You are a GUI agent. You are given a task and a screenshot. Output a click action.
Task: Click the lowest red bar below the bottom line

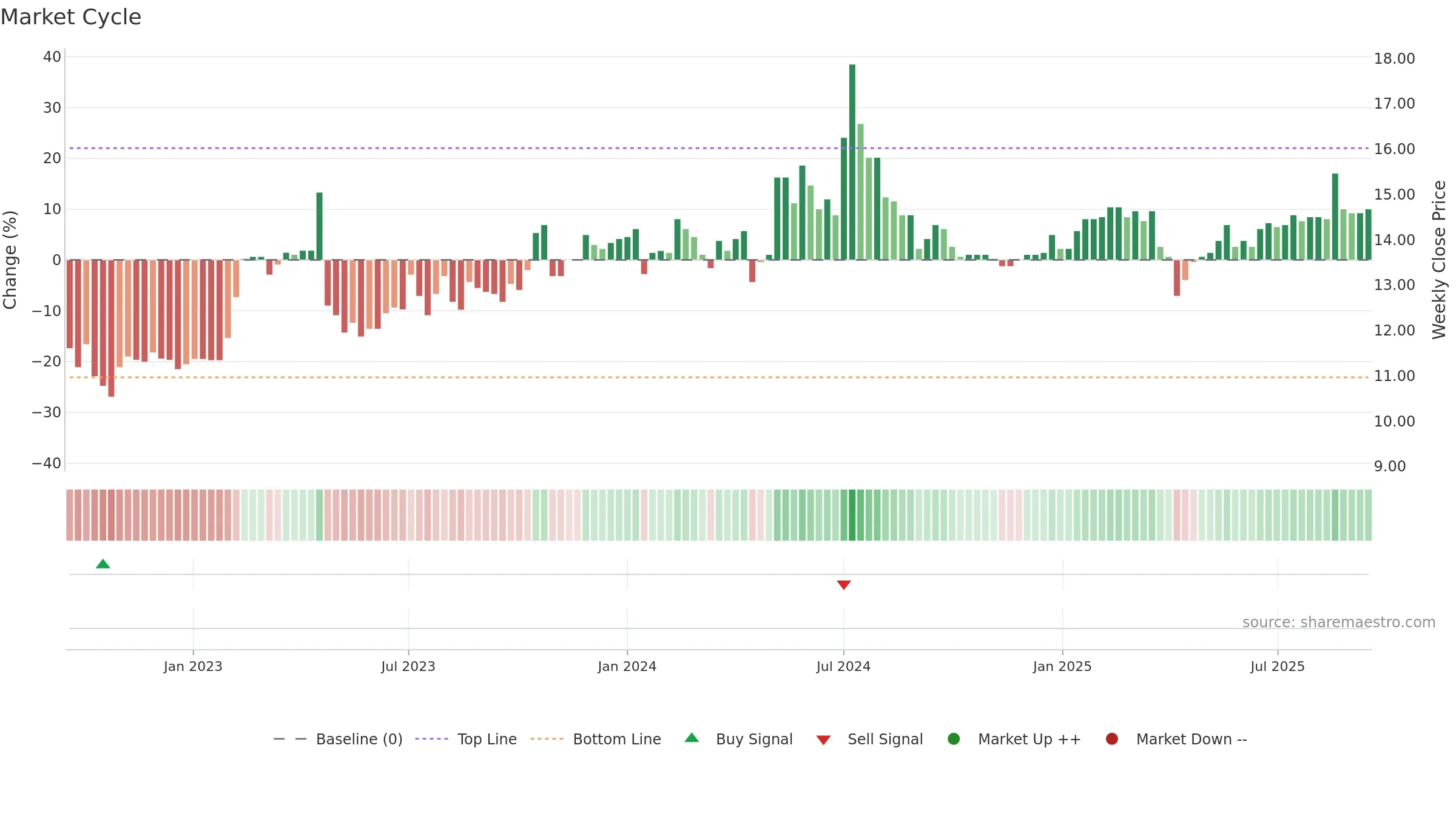111,328
